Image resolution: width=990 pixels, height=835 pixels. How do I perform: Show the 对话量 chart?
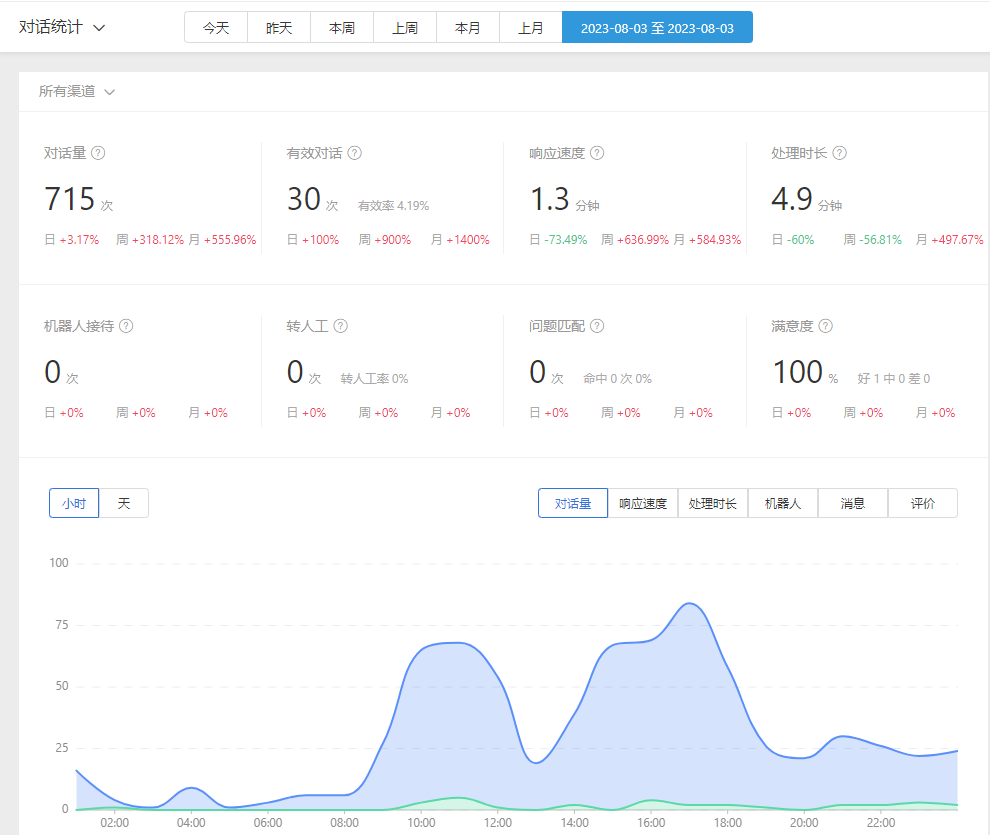click(573, 504)
